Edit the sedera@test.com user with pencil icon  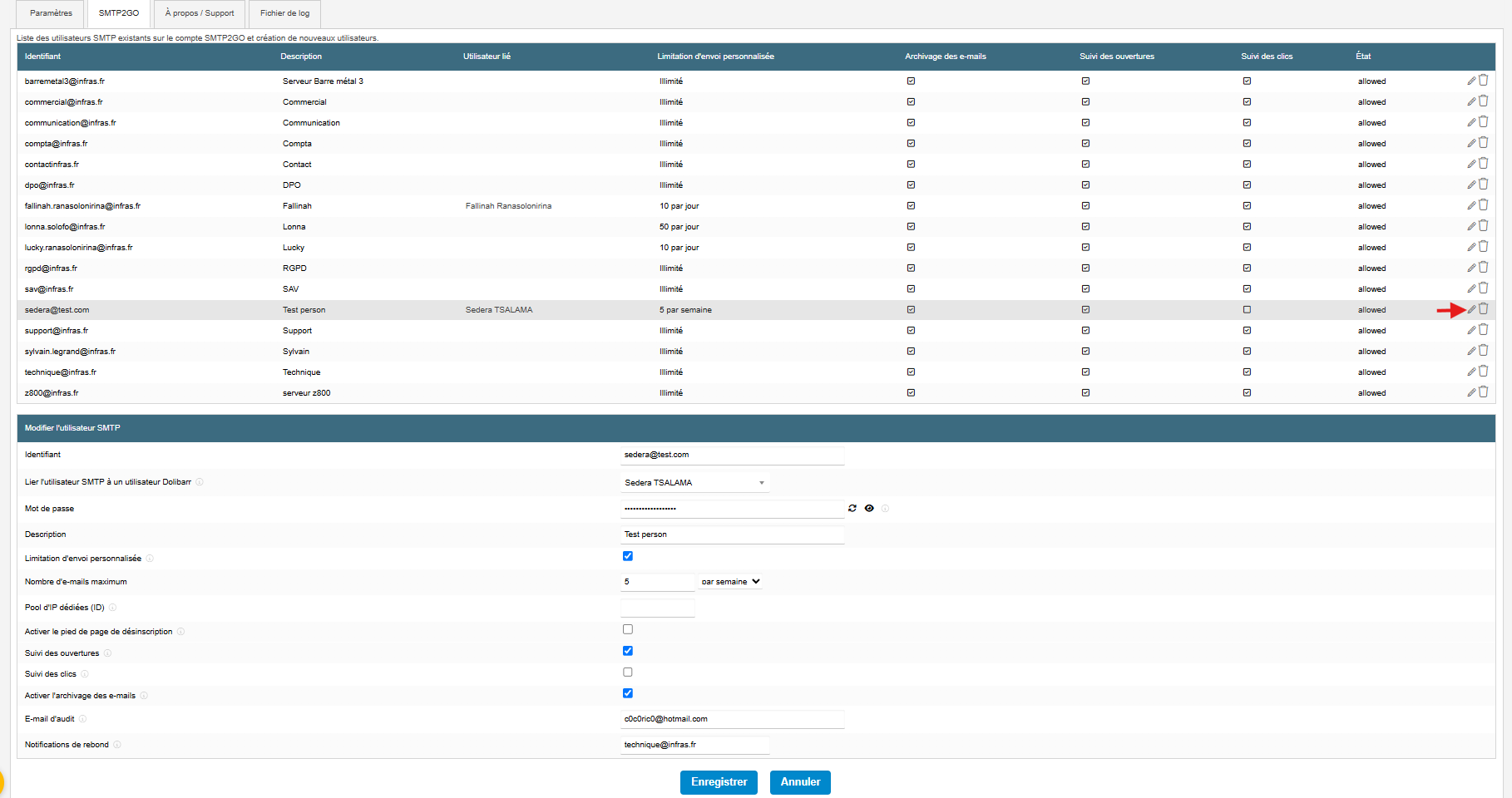[x=1471, y=309]
